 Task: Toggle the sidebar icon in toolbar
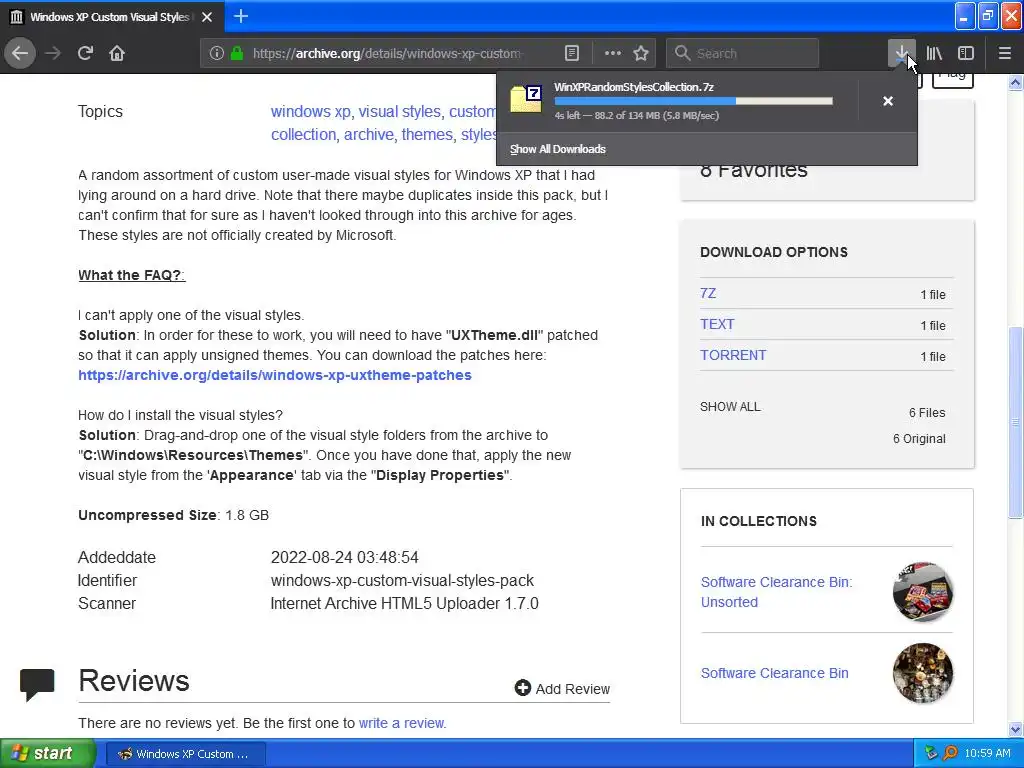966,53
